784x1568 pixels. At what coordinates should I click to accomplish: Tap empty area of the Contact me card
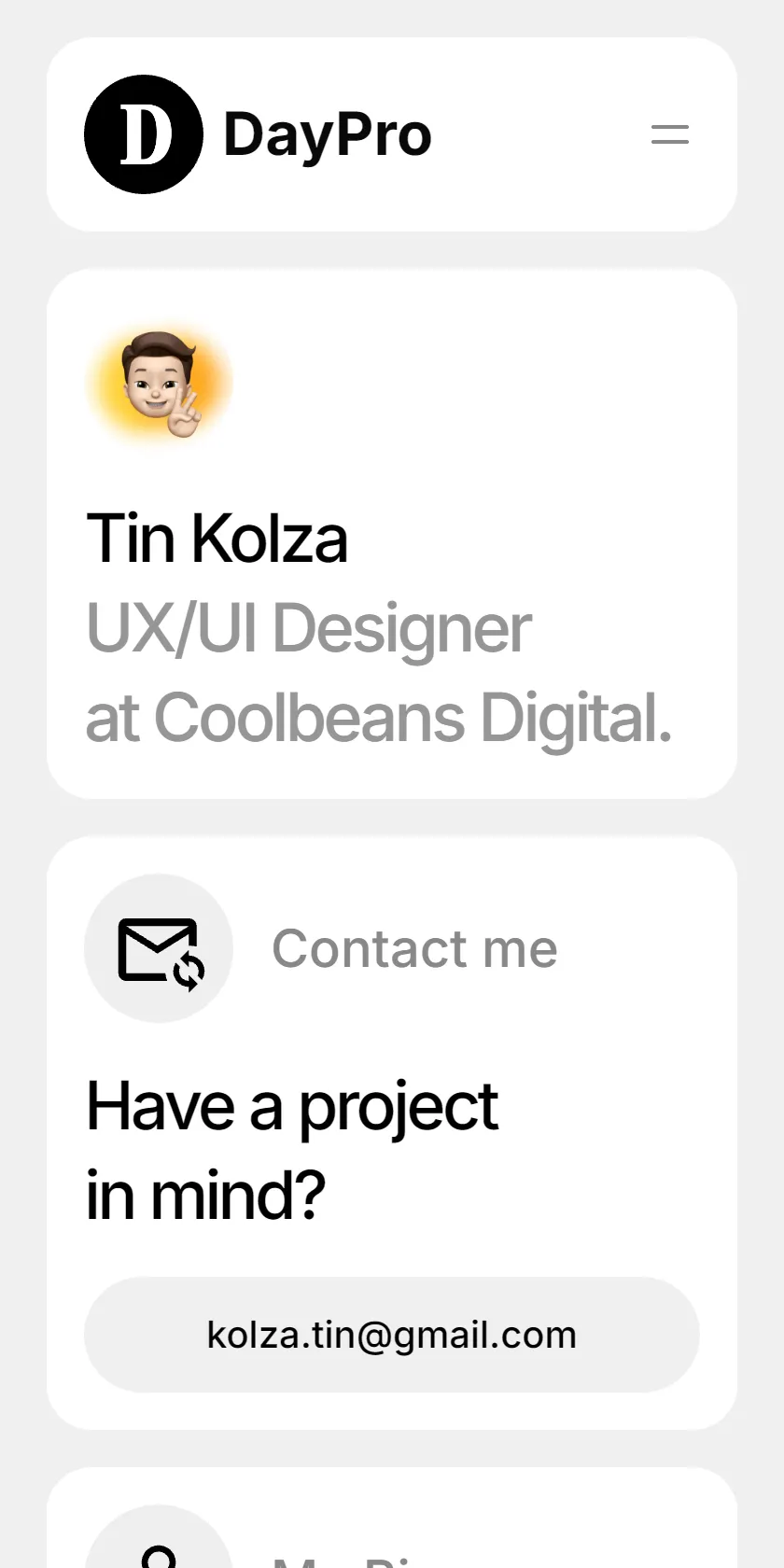(x=607, y=1148)
